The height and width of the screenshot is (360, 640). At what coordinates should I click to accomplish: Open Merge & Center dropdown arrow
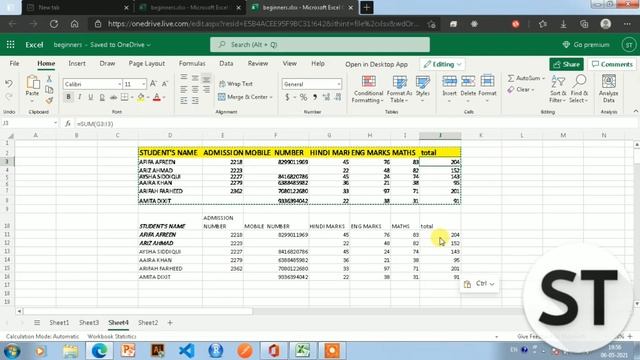271,97
